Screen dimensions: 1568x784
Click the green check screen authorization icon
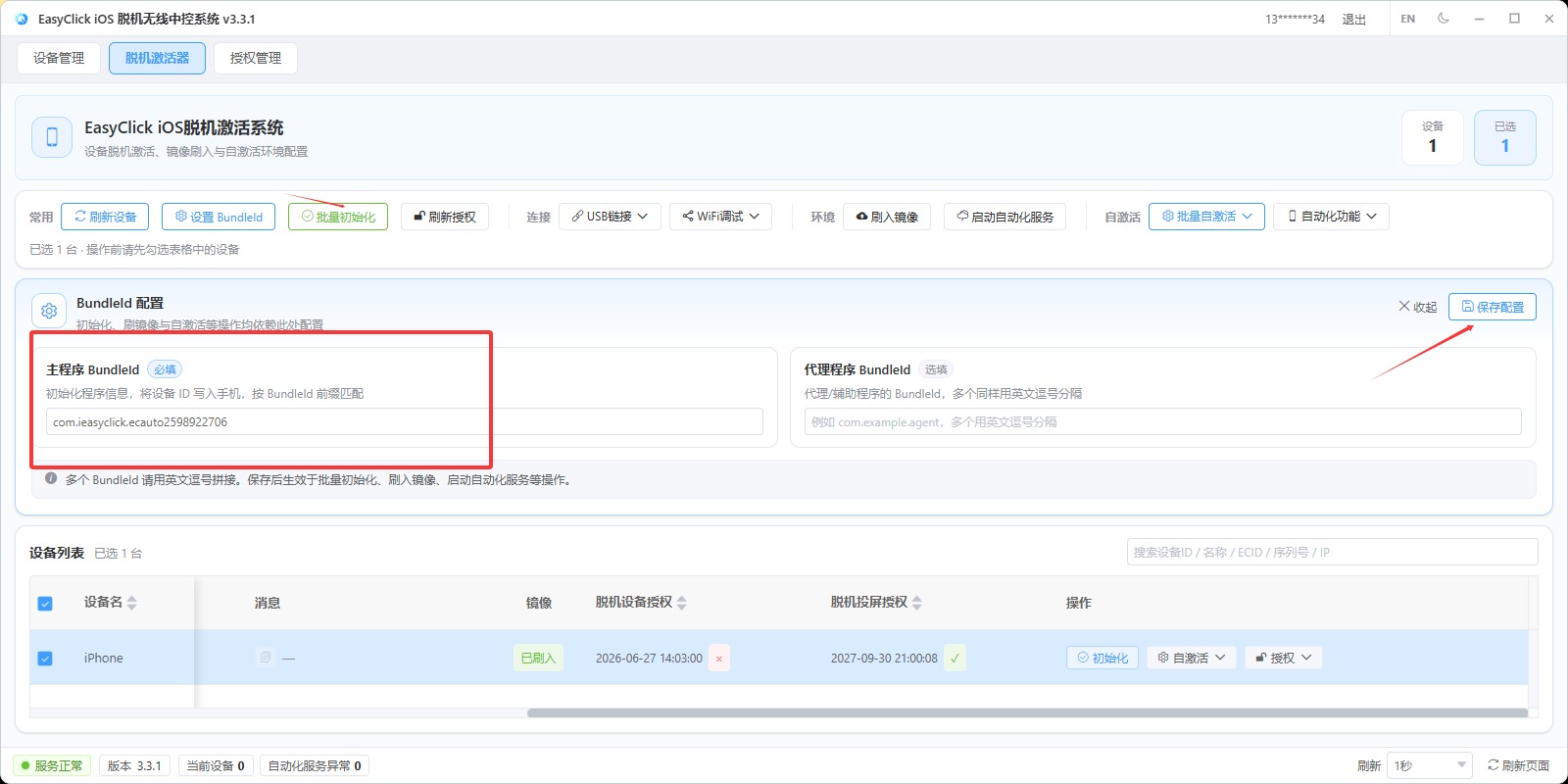[x=955, y=658]
